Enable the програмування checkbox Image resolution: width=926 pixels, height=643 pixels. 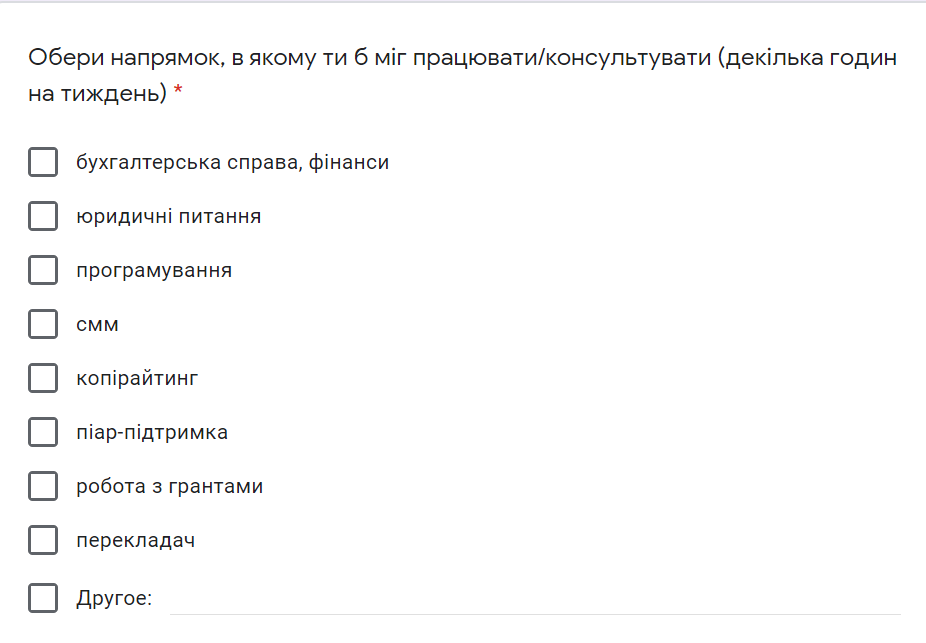[x=43, y=270]
